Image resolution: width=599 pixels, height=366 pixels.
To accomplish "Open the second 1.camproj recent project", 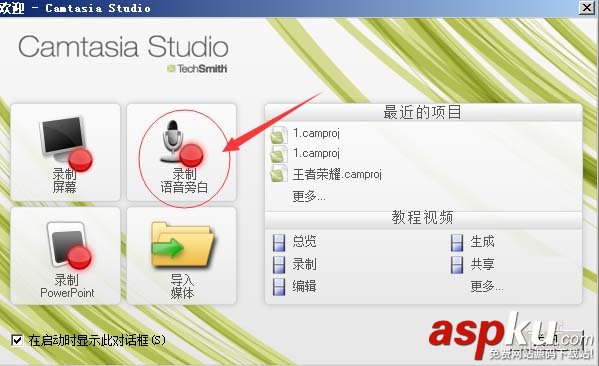I will 316,153.
